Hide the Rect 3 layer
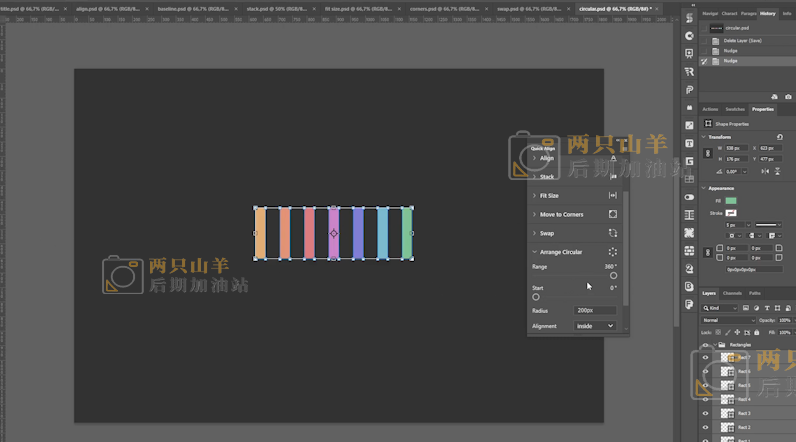 point(705,413)
